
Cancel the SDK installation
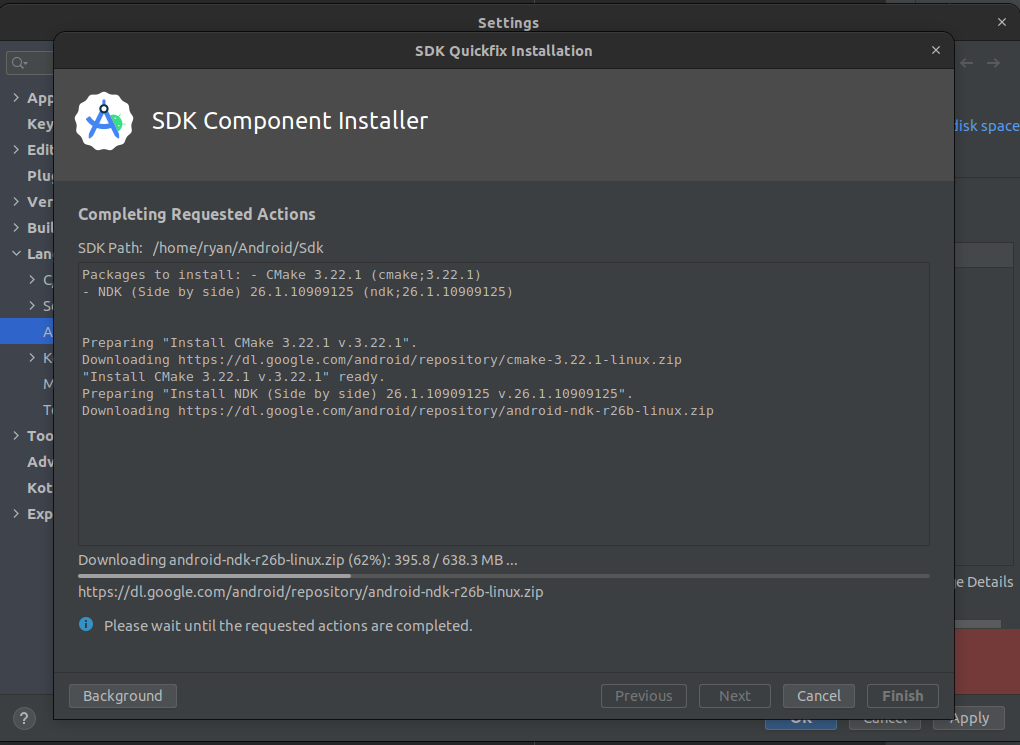(818, 696)
